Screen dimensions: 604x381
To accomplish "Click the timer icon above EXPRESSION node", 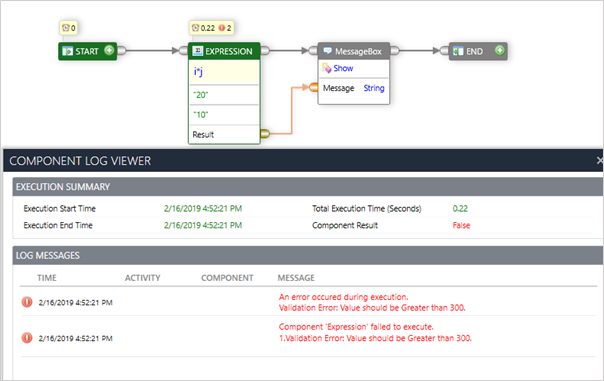I will [x=196, y=28].
